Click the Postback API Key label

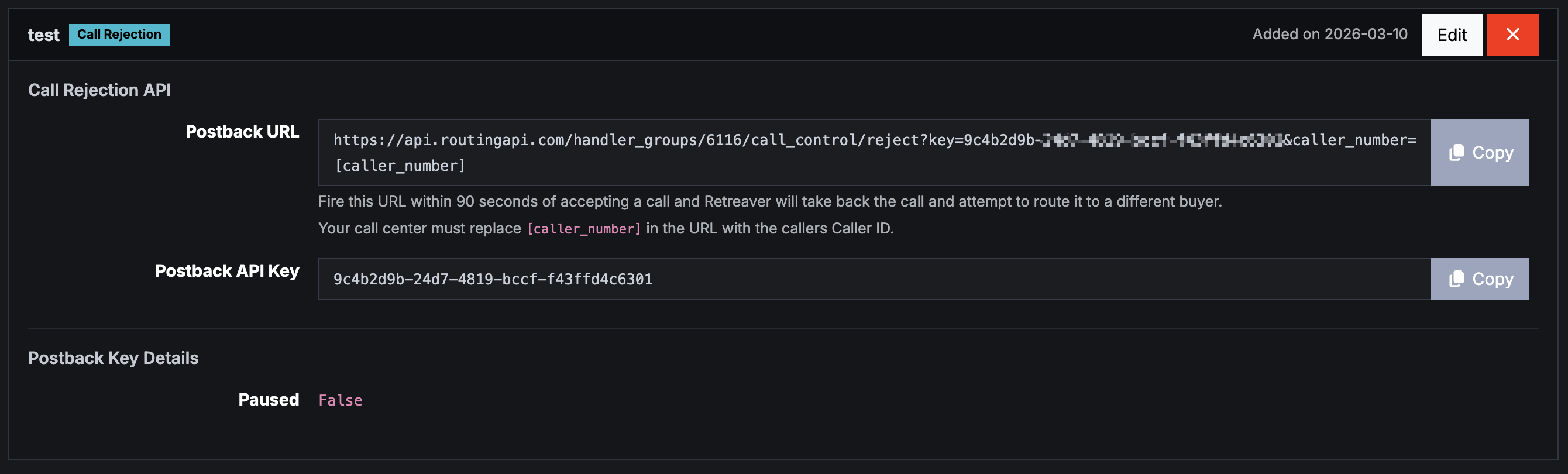[227, 271]
